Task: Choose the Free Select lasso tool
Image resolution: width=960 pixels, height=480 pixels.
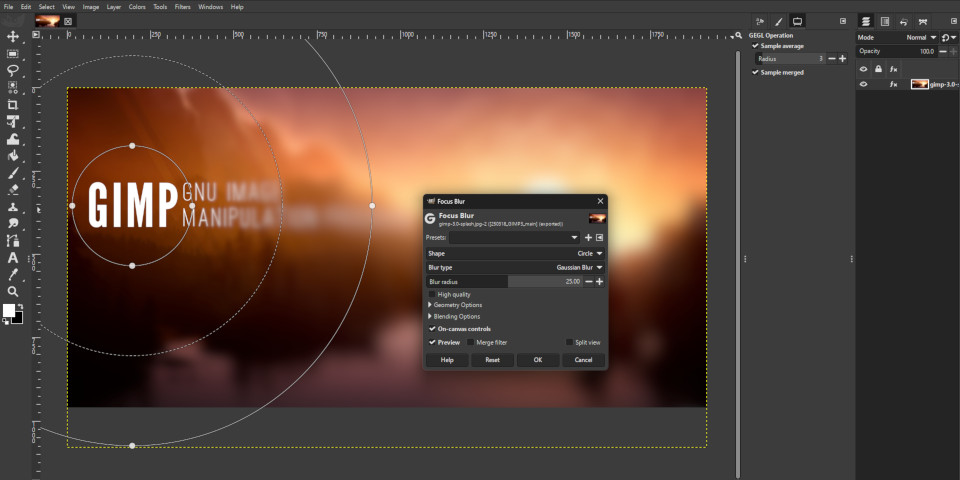Action: tap(13, 71)
